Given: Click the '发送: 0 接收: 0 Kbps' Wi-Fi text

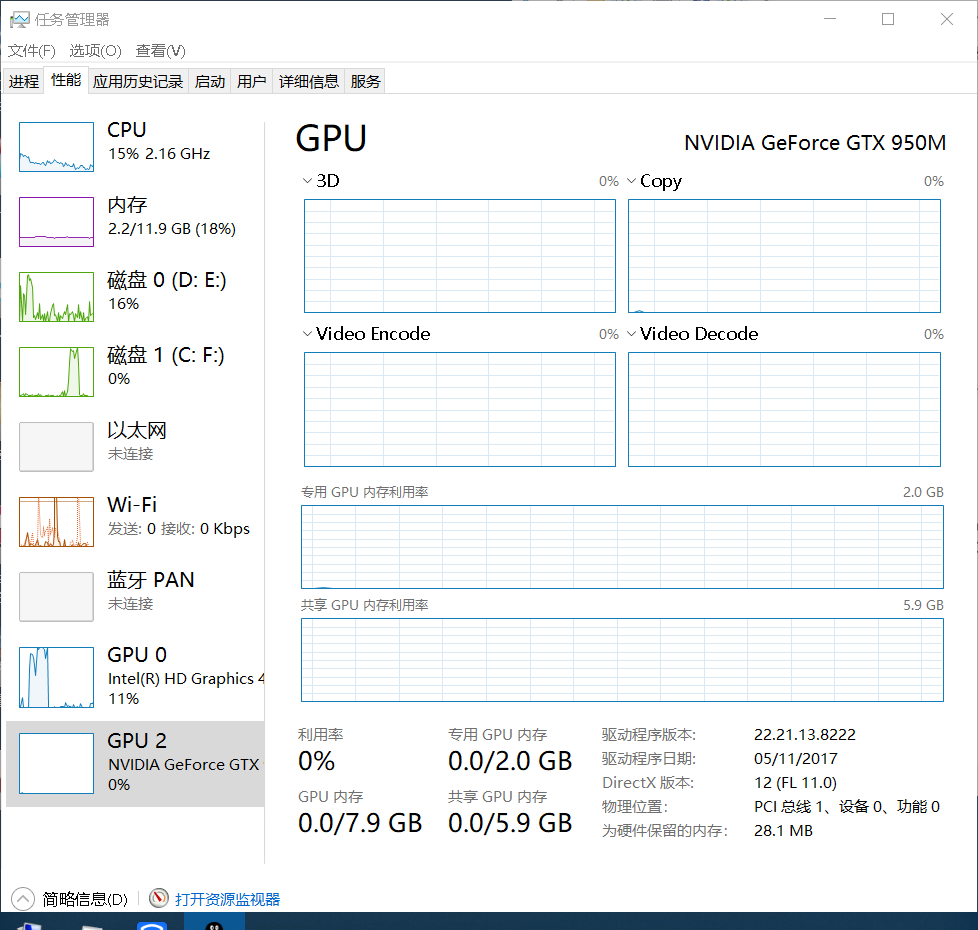Looking at the screenshot, I should click(x=178, y=529).
